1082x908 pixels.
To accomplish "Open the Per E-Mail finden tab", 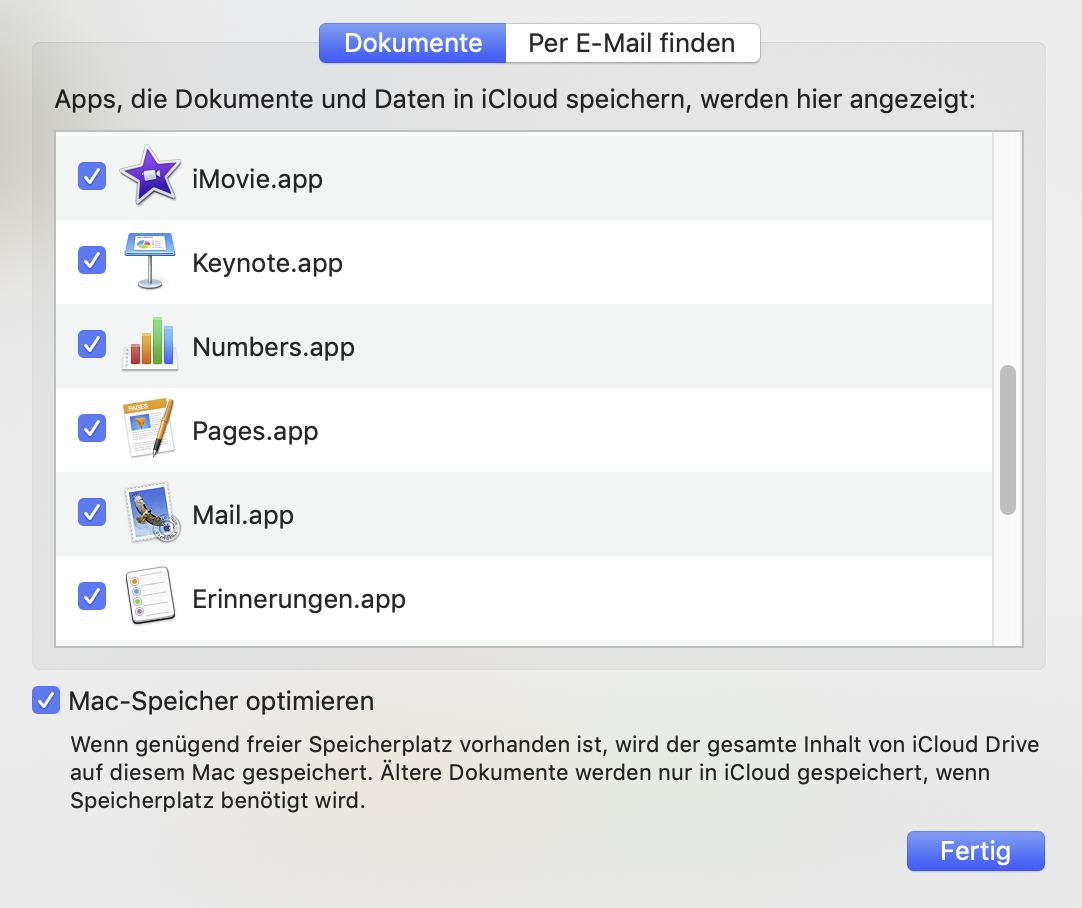I will pyautogui.click(x=632, y=44).
